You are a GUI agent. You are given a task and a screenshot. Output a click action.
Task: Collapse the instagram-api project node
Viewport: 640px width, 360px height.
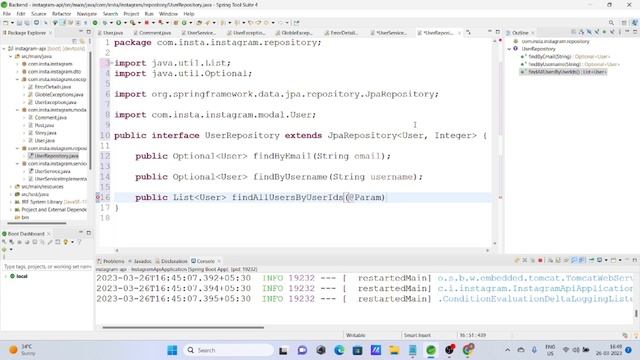(x=4, y=49)
